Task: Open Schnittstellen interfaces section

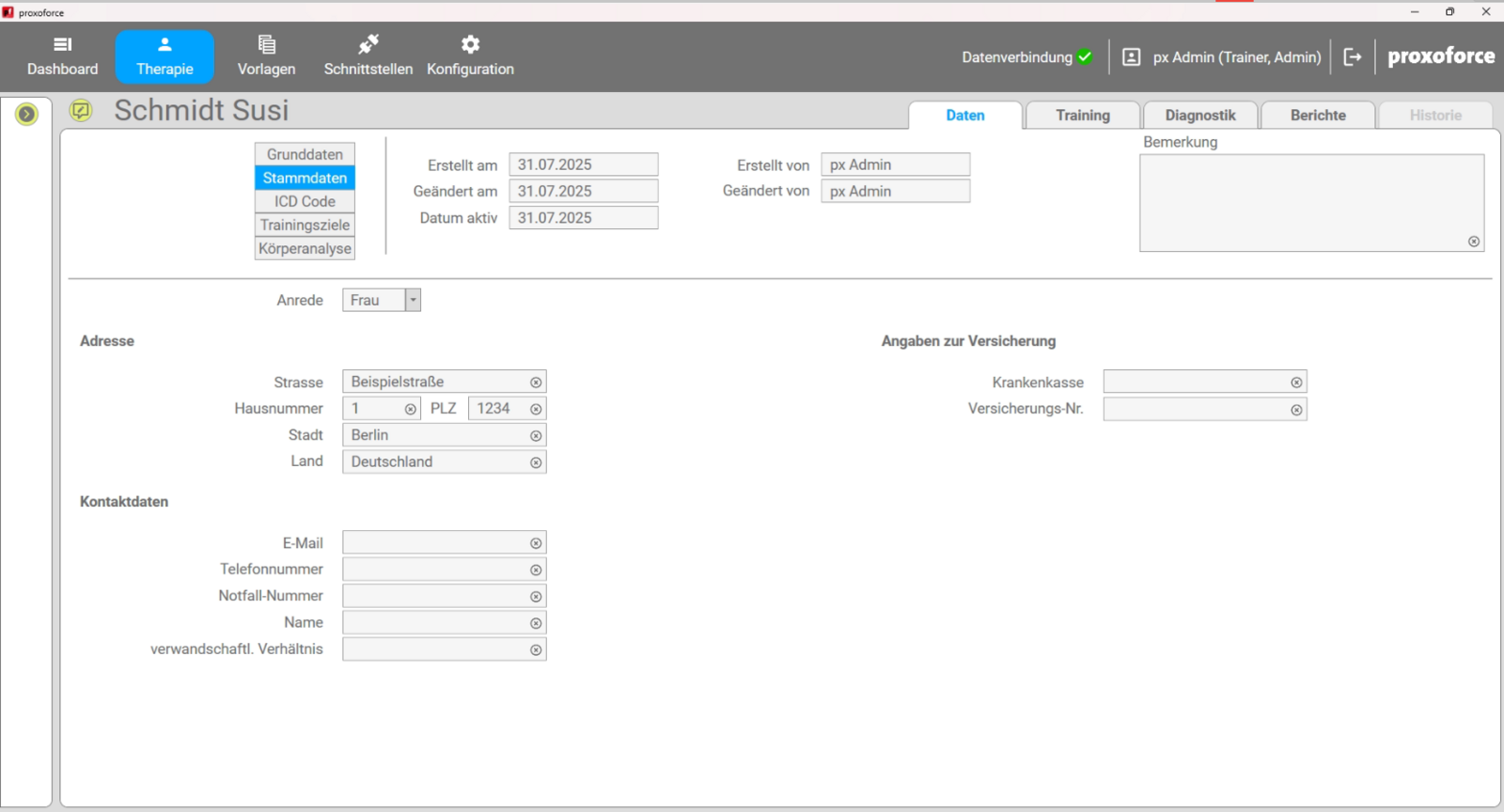Action: pos(368,56)
